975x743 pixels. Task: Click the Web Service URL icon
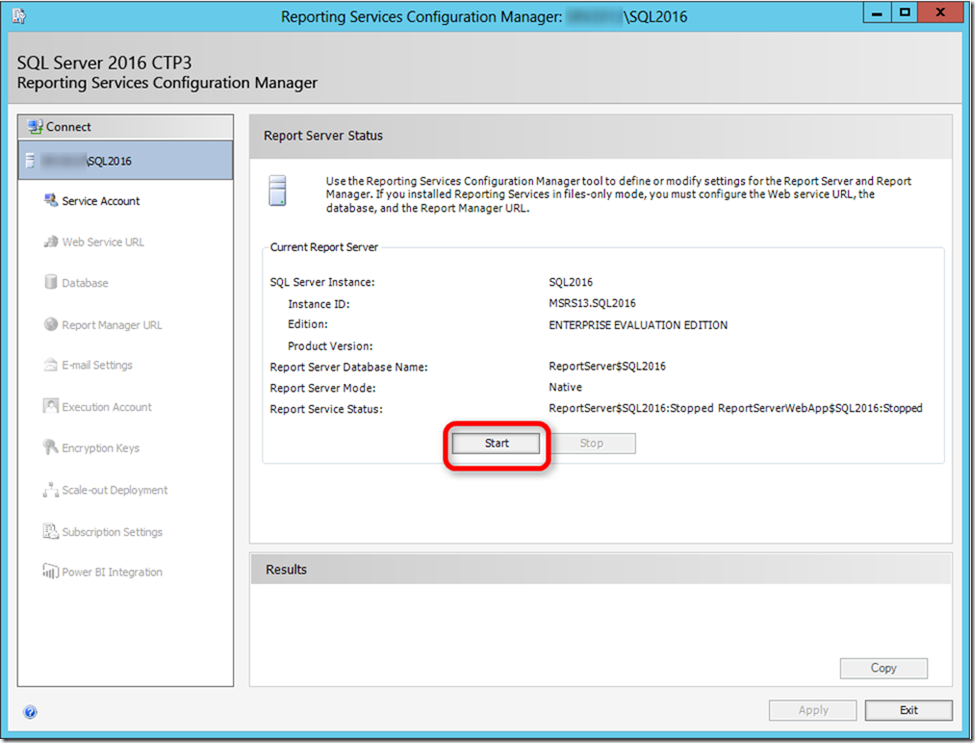(51, 242)
